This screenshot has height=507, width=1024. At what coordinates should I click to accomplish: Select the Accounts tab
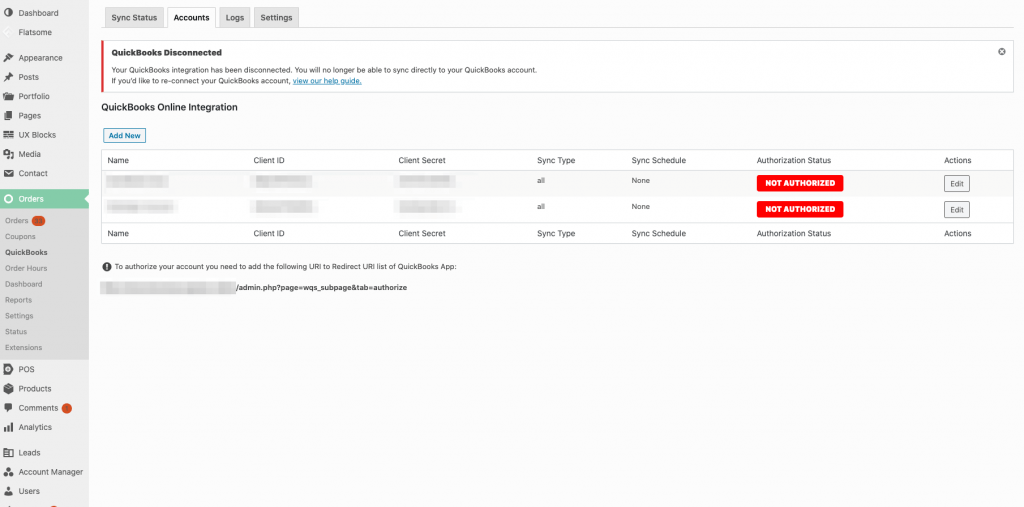coord(191,18)
